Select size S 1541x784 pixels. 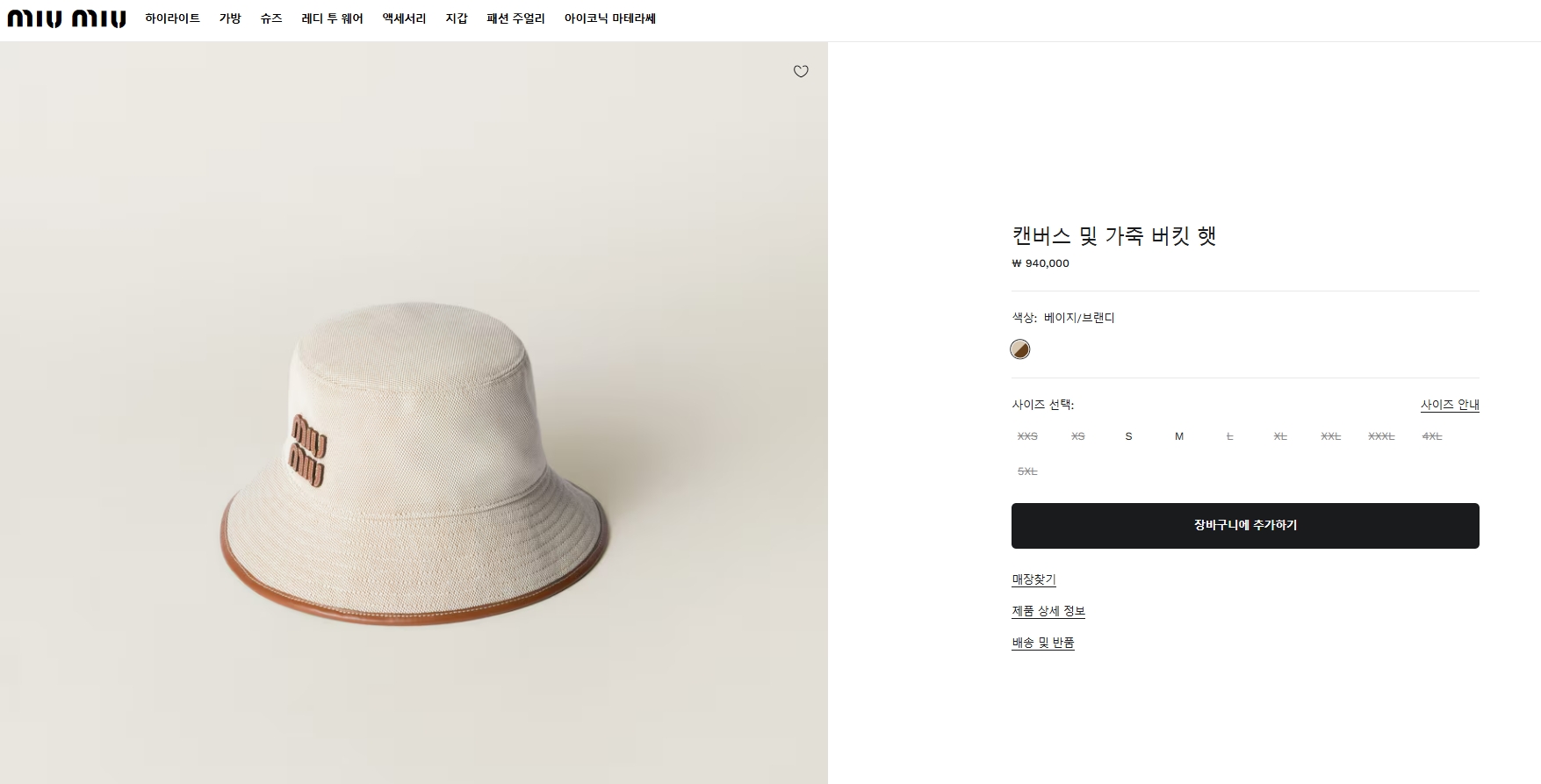[x=1128, y=436]
